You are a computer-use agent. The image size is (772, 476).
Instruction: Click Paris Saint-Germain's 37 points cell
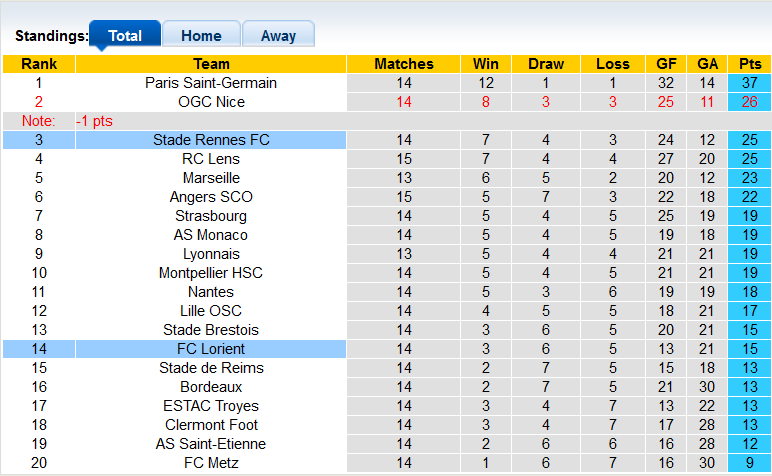(750, 83)
